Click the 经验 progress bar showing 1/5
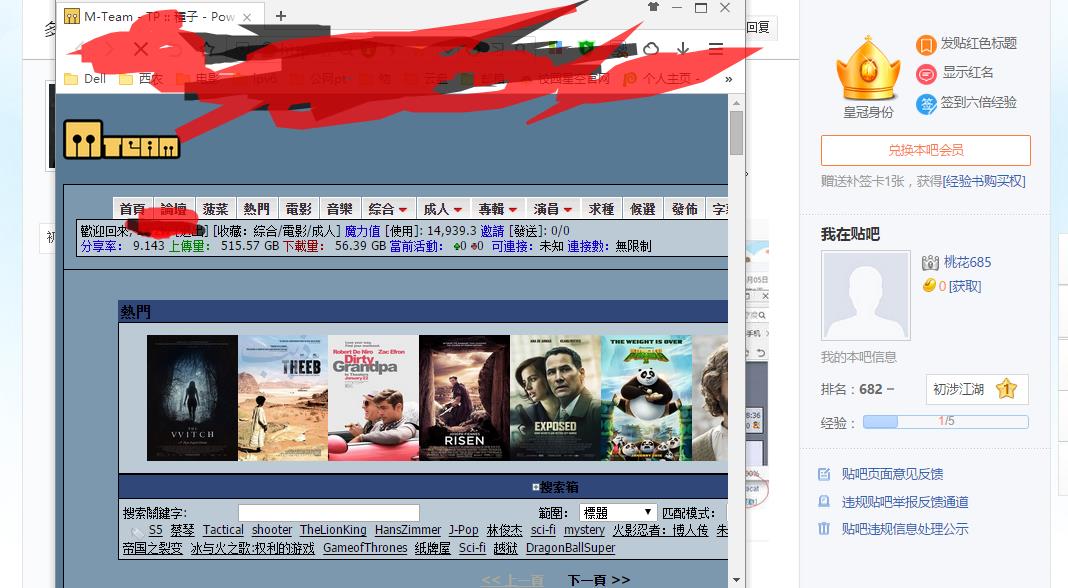The height and width of the screenshot is (588, 1068). point(945,422)
